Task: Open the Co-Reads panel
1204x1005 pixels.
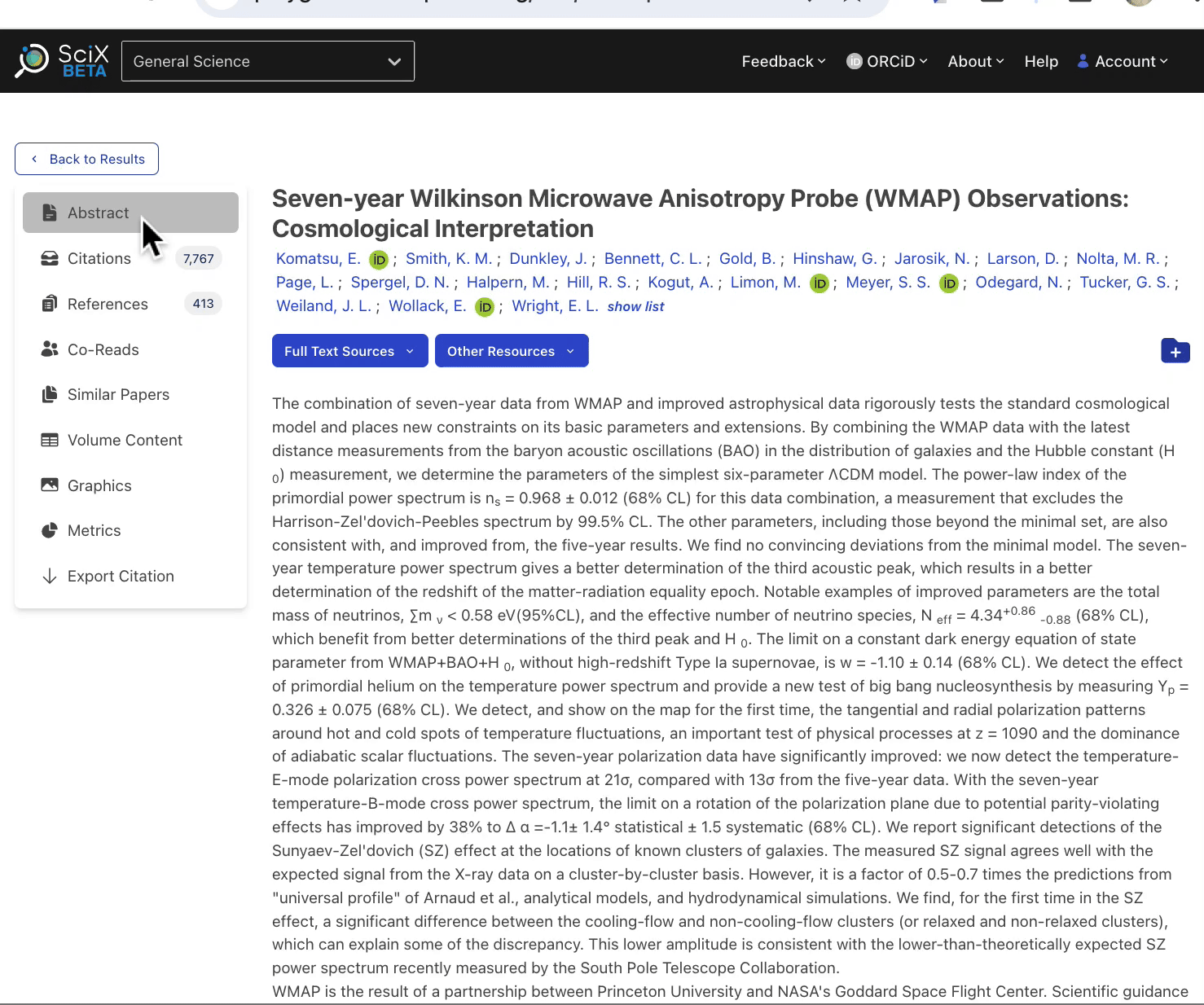Action: (103, 349)
